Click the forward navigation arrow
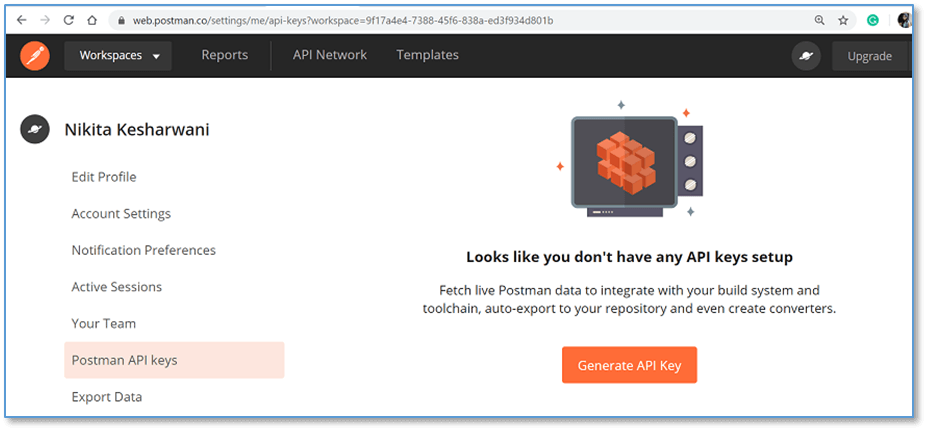The width and height of the screenshot is (927, 431). click(x=45, y=20)
